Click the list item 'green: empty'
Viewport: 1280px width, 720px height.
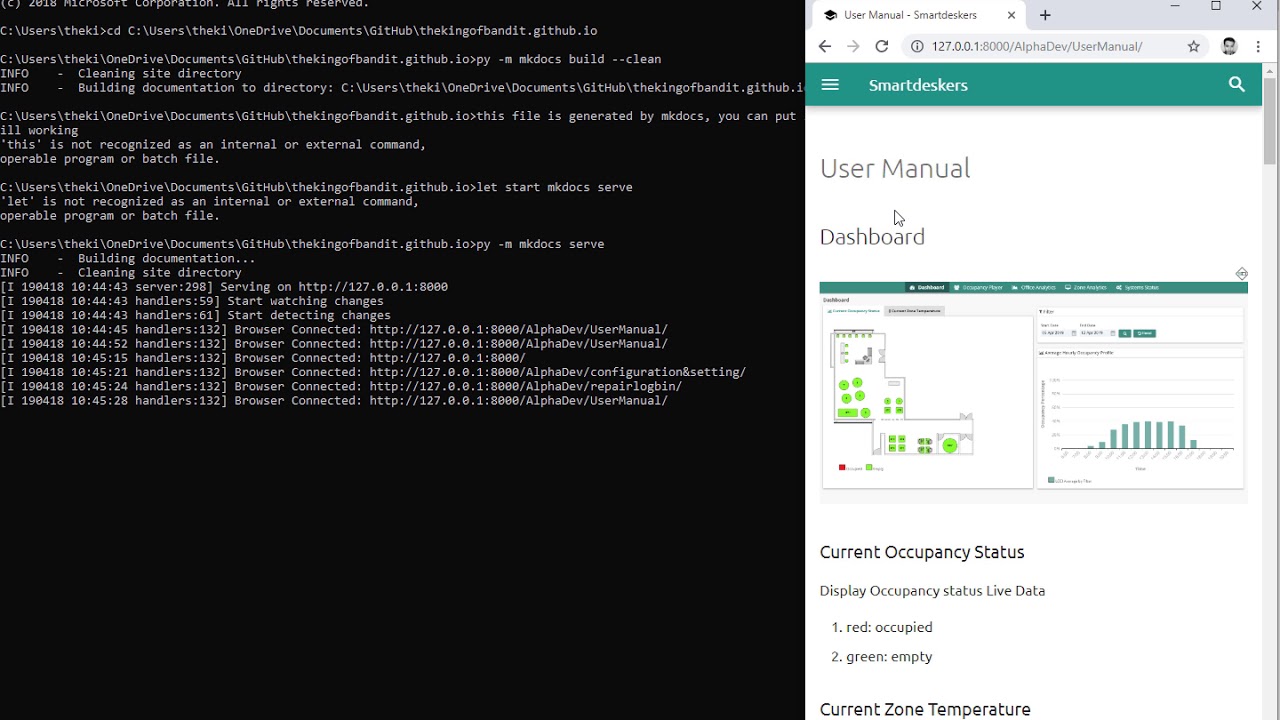[x=889, y=656]
